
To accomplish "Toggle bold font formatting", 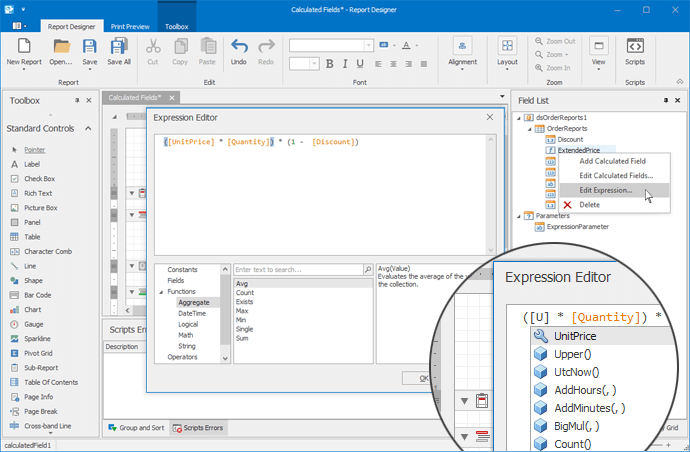I will (x=330, y=63).
